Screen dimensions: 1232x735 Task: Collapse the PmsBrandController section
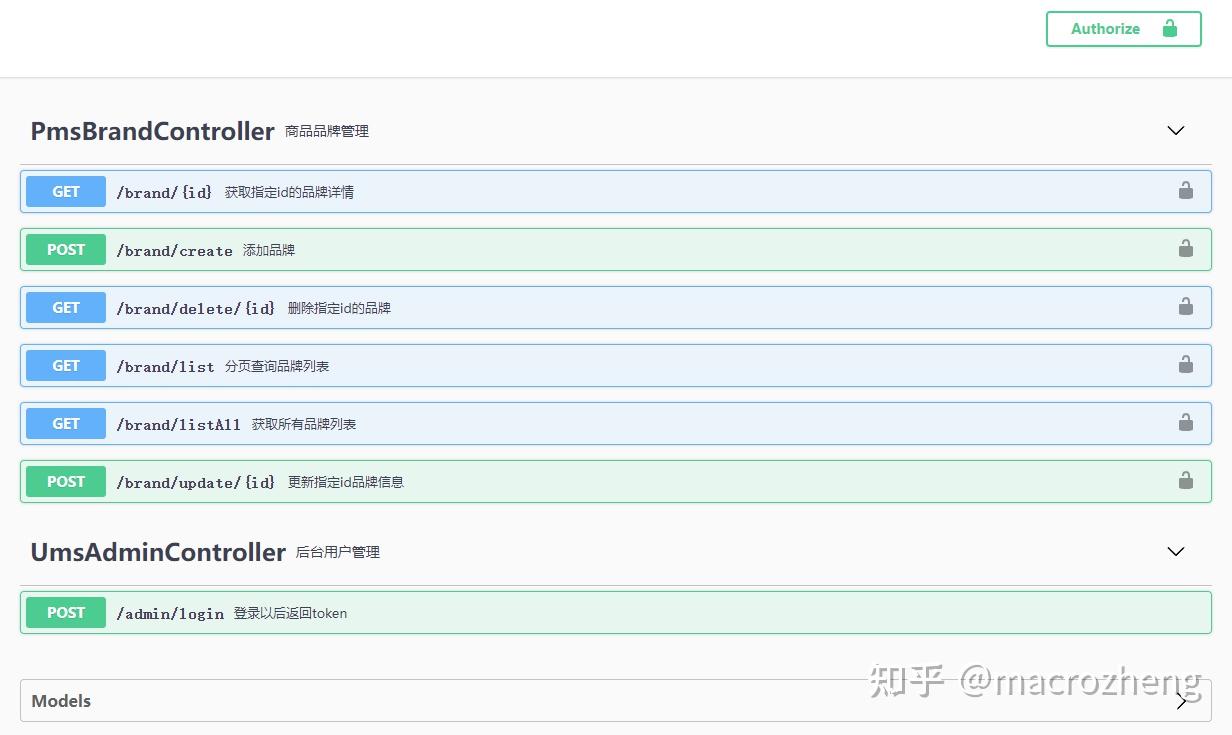(1175, 131)
